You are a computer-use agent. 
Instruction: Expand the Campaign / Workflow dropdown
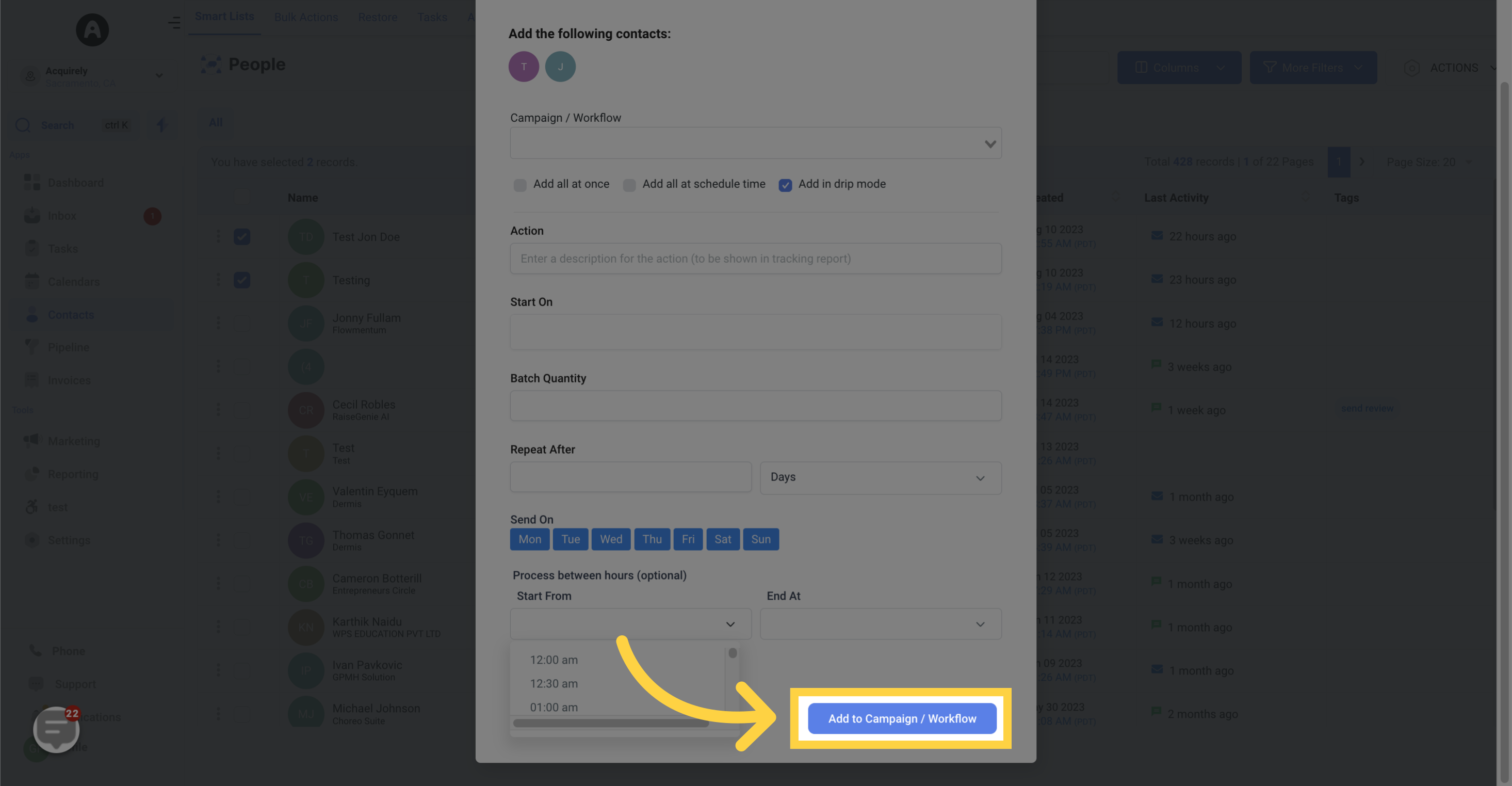[x=755, y=142]
